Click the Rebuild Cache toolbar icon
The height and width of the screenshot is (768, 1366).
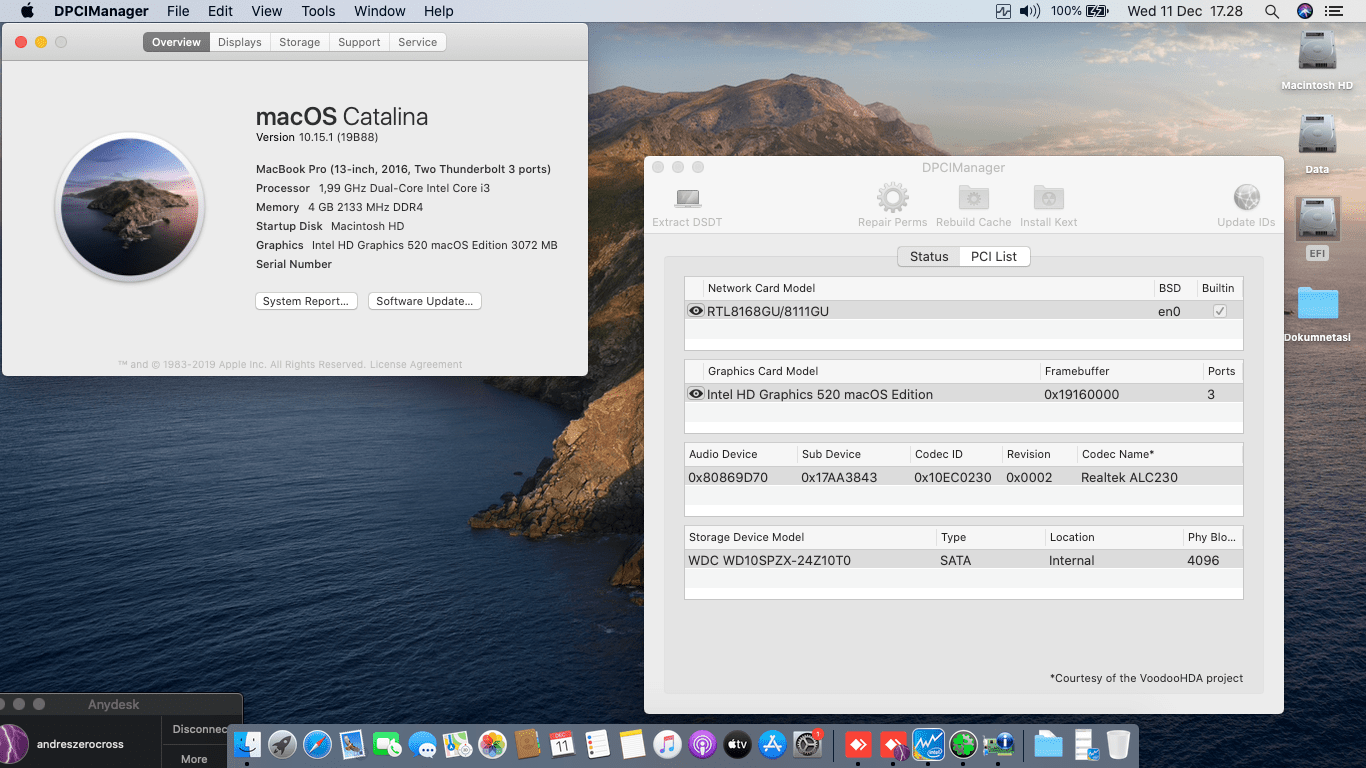[x=973, y=198]
